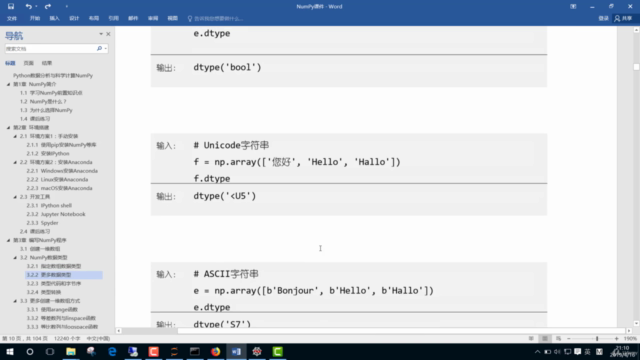
Task: Jump to heading 2.3.1 IPython shell
Action: click(49, 205)
